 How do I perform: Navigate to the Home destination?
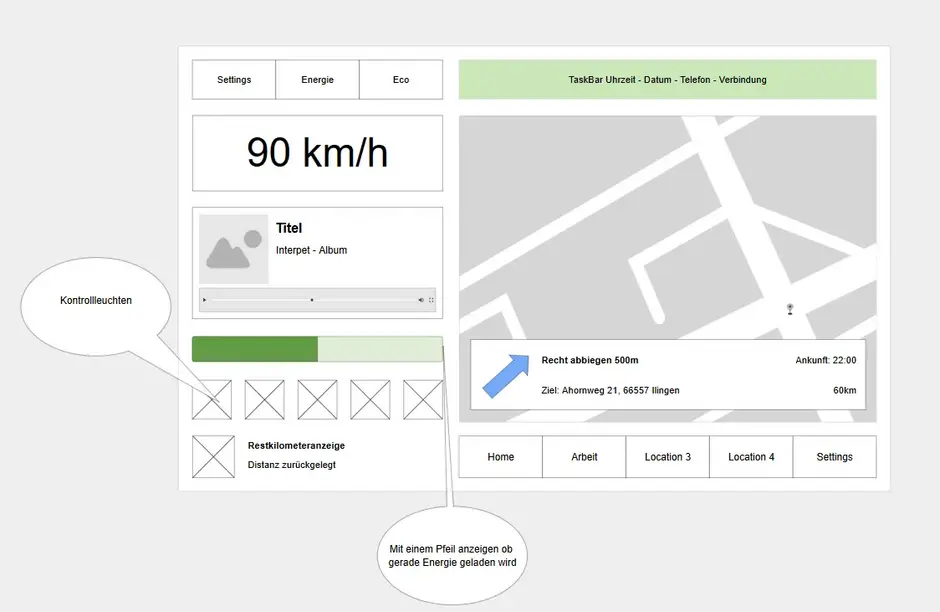(500, 457)
